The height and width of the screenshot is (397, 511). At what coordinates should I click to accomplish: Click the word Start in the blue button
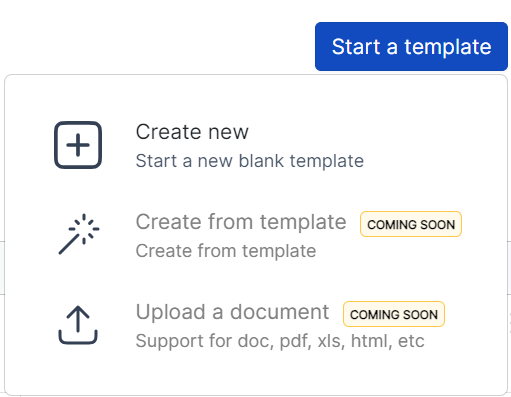356,46
